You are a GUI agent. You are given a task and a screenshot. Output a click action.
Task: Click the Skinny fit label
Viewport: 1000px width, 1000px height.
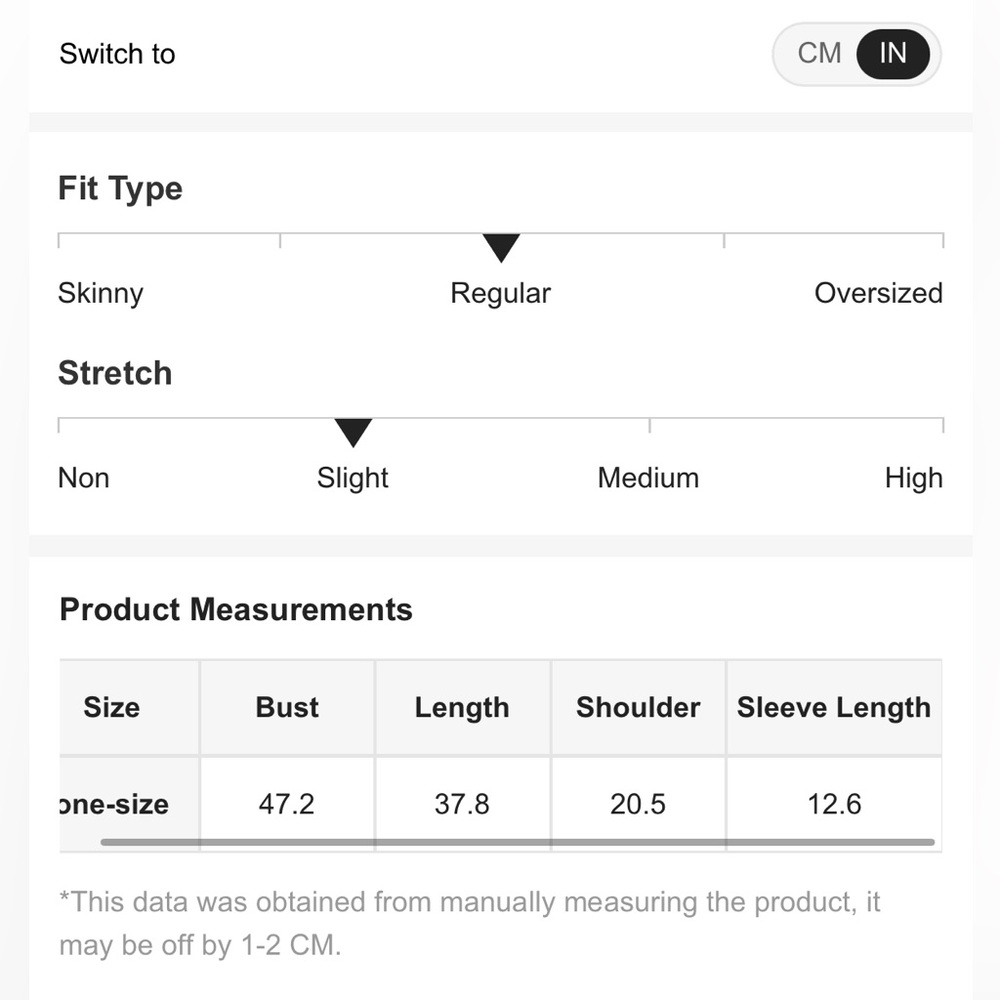(101, 293)
